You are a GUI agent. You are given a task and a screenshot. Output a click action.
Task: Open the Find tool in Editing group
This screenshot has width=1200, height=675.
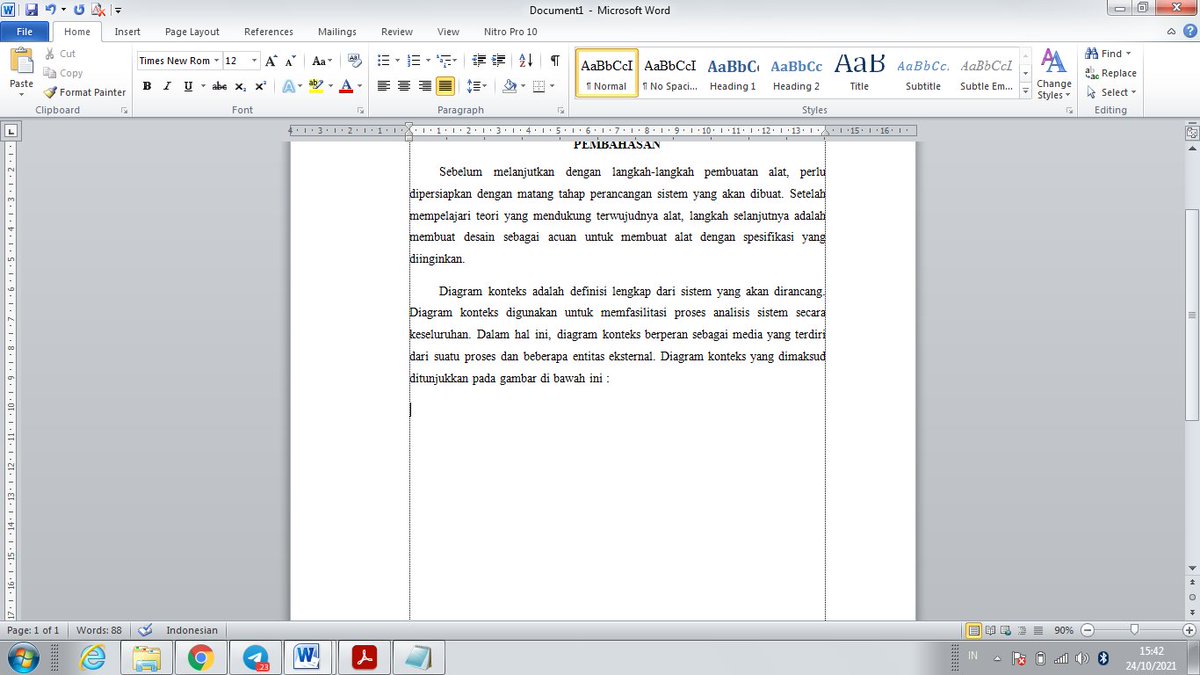pos(1105,53)
